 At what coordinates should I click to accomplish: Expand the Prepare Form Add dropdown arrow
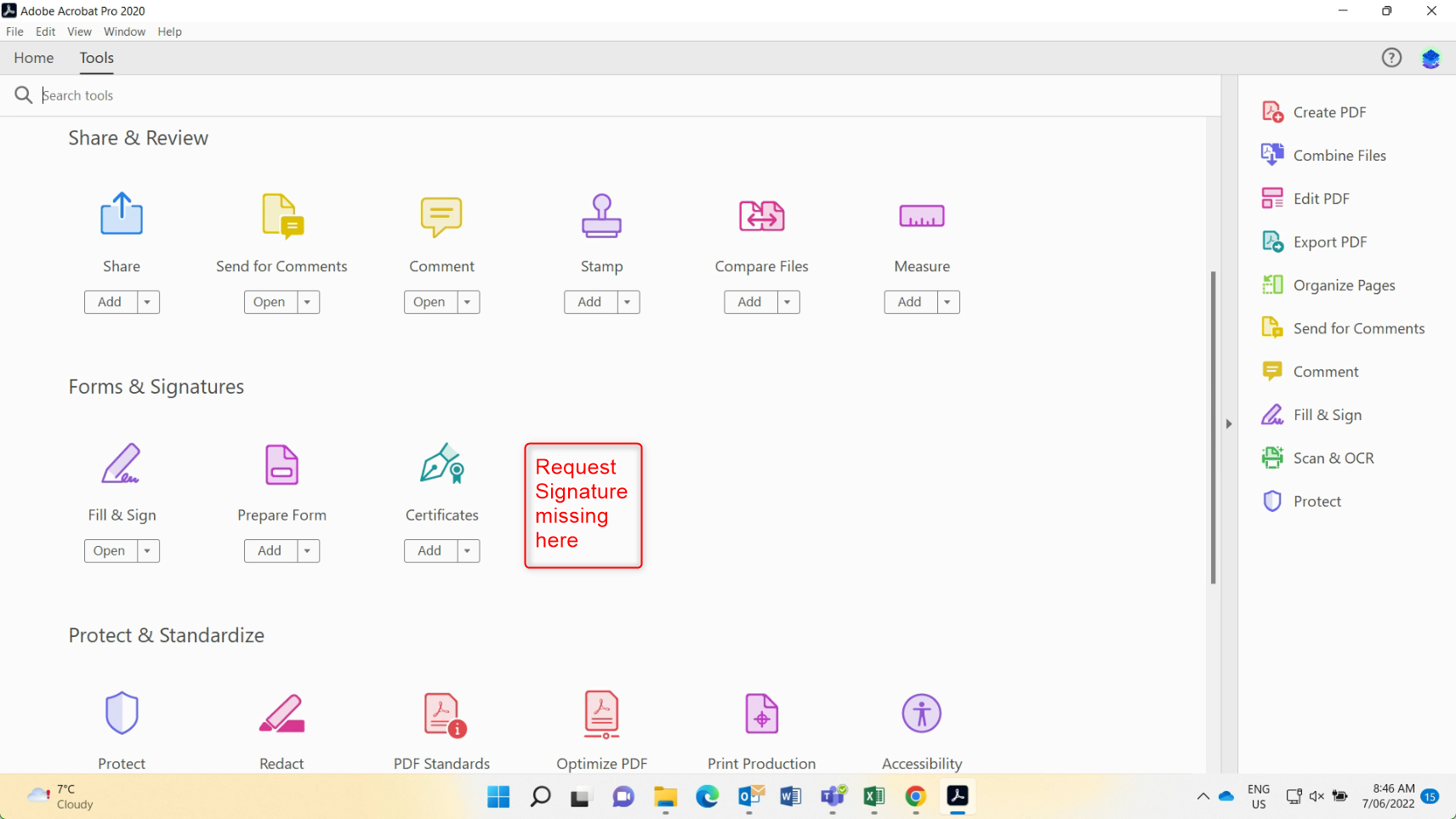308,551
